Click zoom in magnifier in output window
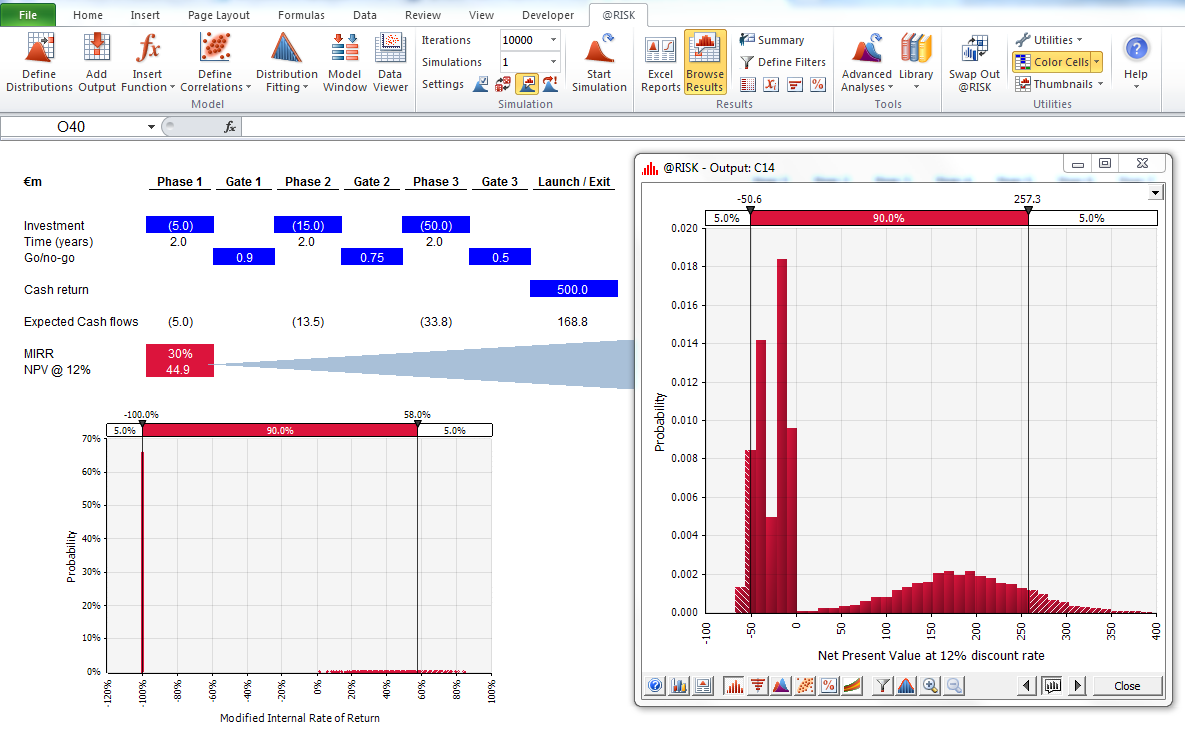This screenshot has width=1185, height=740. point(930,686)
